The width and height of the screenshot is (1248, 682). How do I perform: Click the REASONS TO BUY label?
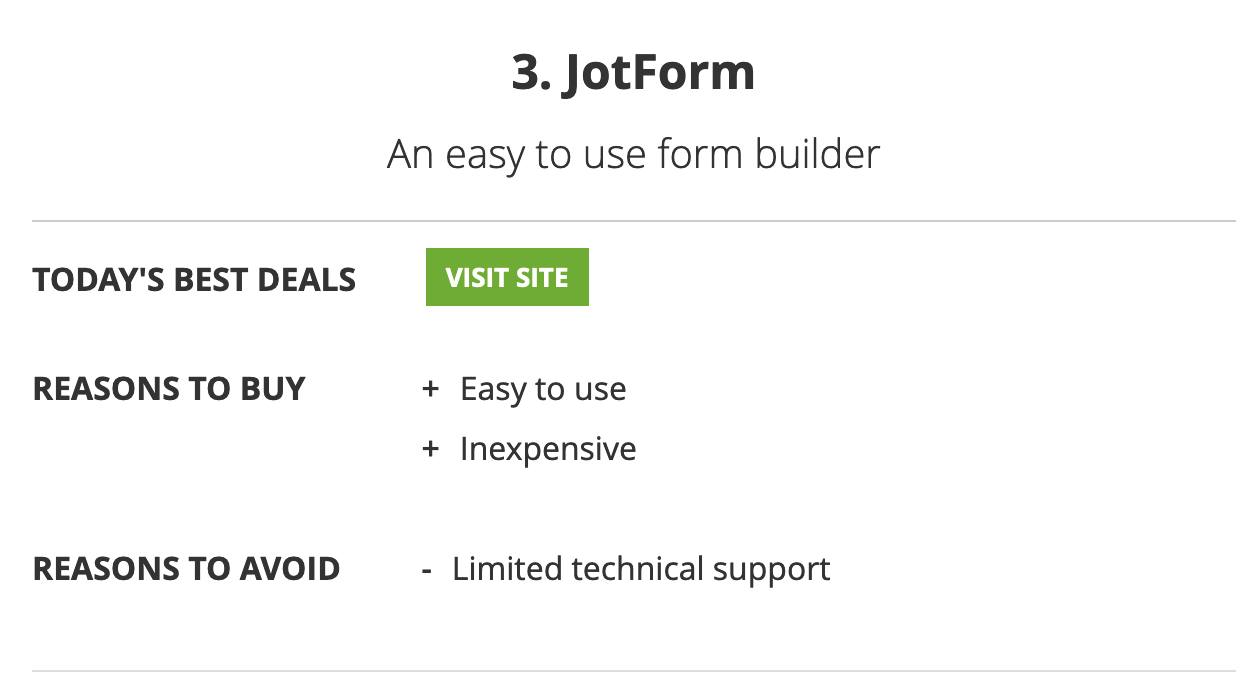pyautogui.click(x=169, y=389)
